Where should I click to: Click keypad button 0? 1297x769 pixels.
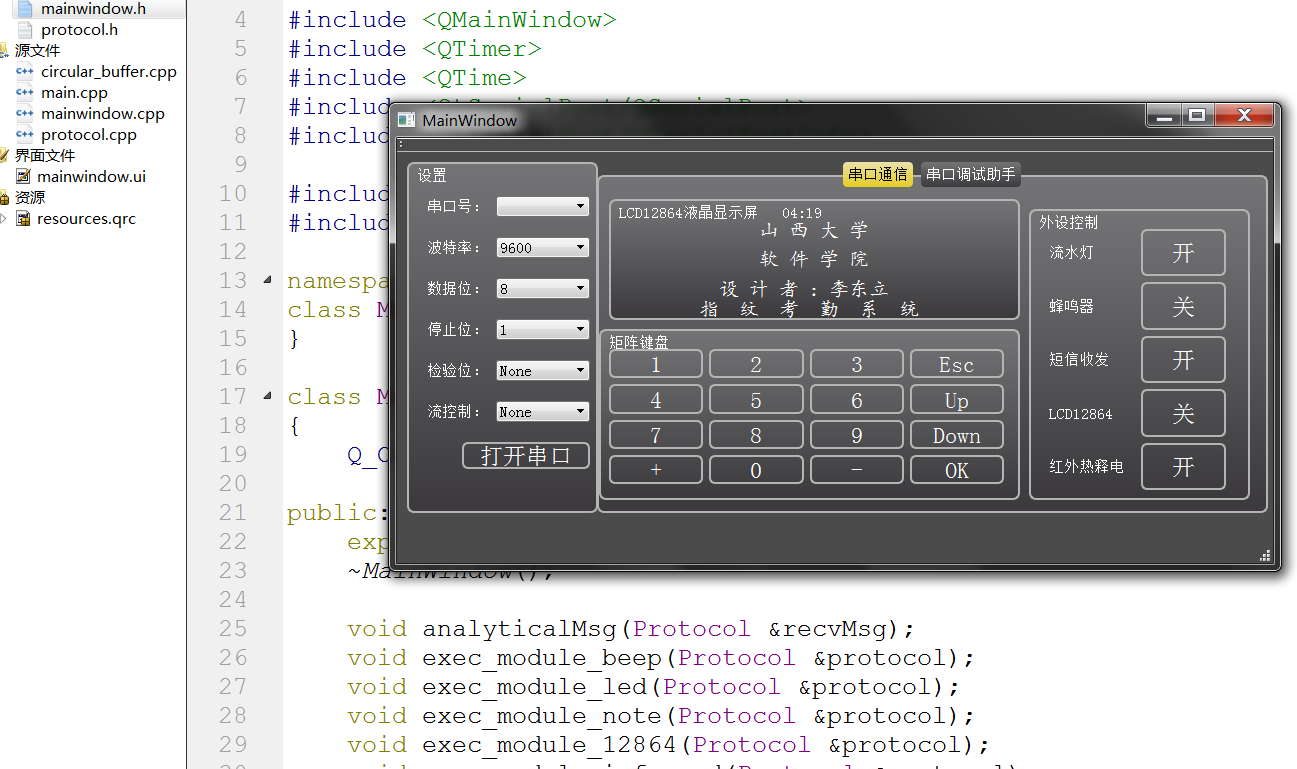[x=756, y=470]
